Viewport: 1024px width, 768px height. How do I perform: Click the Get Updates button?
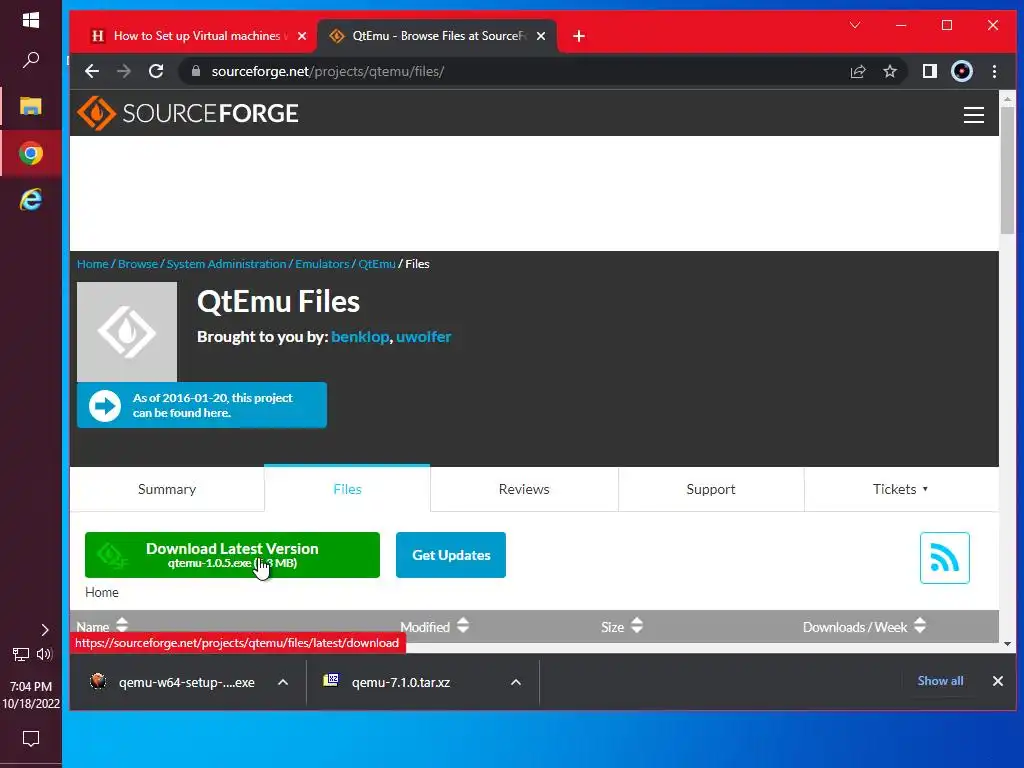point(451,555)
